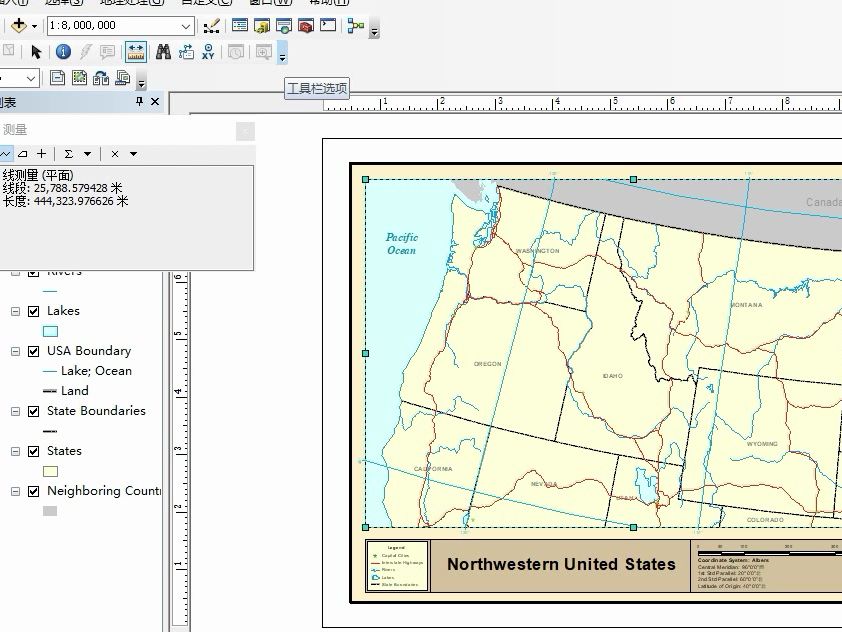Toggle the USA Boundary layer checkbox
This screenshot has height=632, width=842.
pyautogui.click(x=33, y=351)
